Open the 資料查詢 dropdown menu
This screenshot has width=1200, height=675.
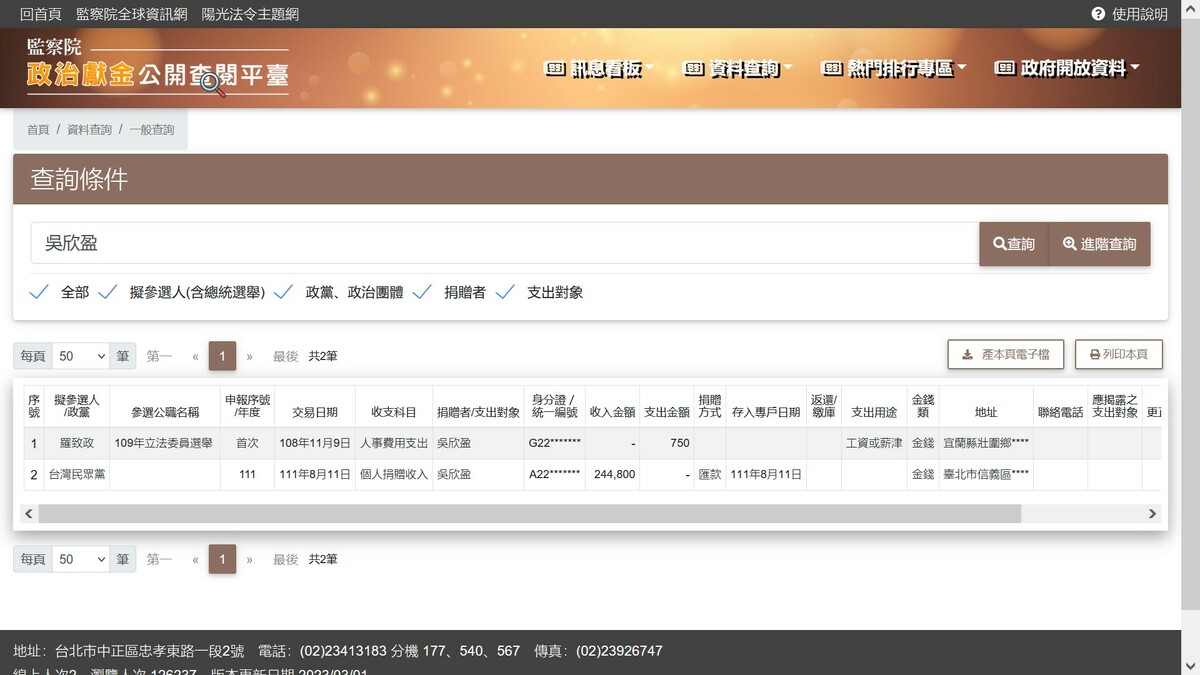pos(737,68)
